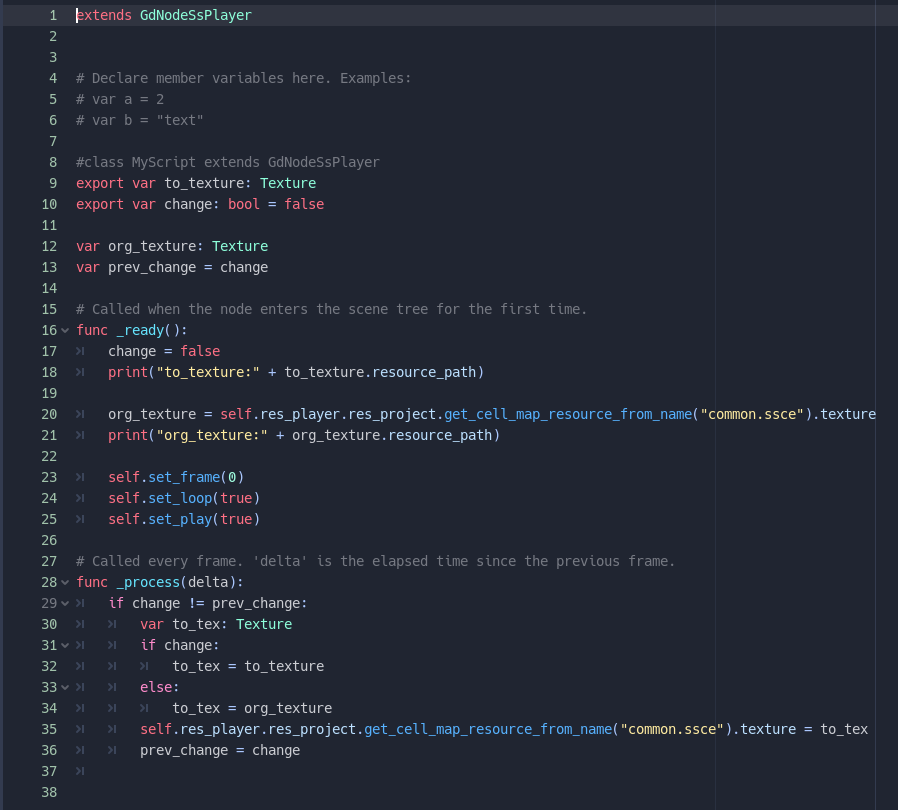
Task: Click '_ready' function name
Action: coord(140,331)
